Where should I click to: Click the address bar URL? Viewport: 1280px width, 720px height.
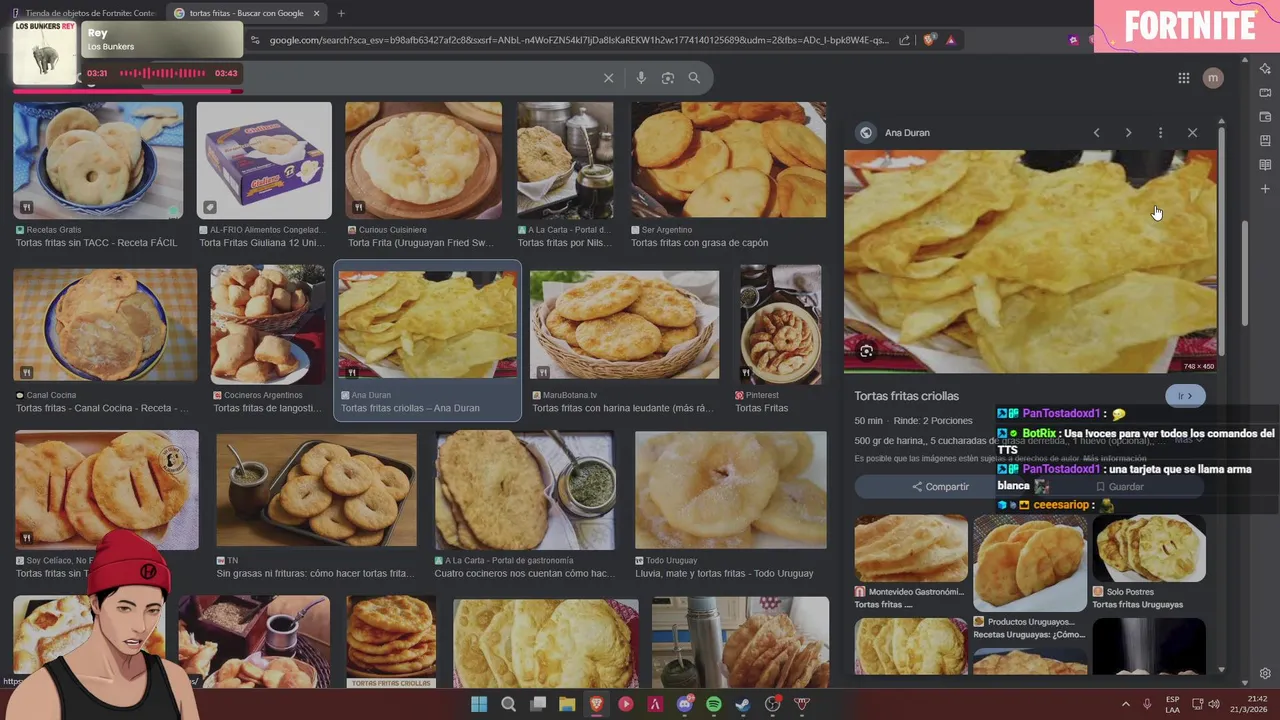578,40
